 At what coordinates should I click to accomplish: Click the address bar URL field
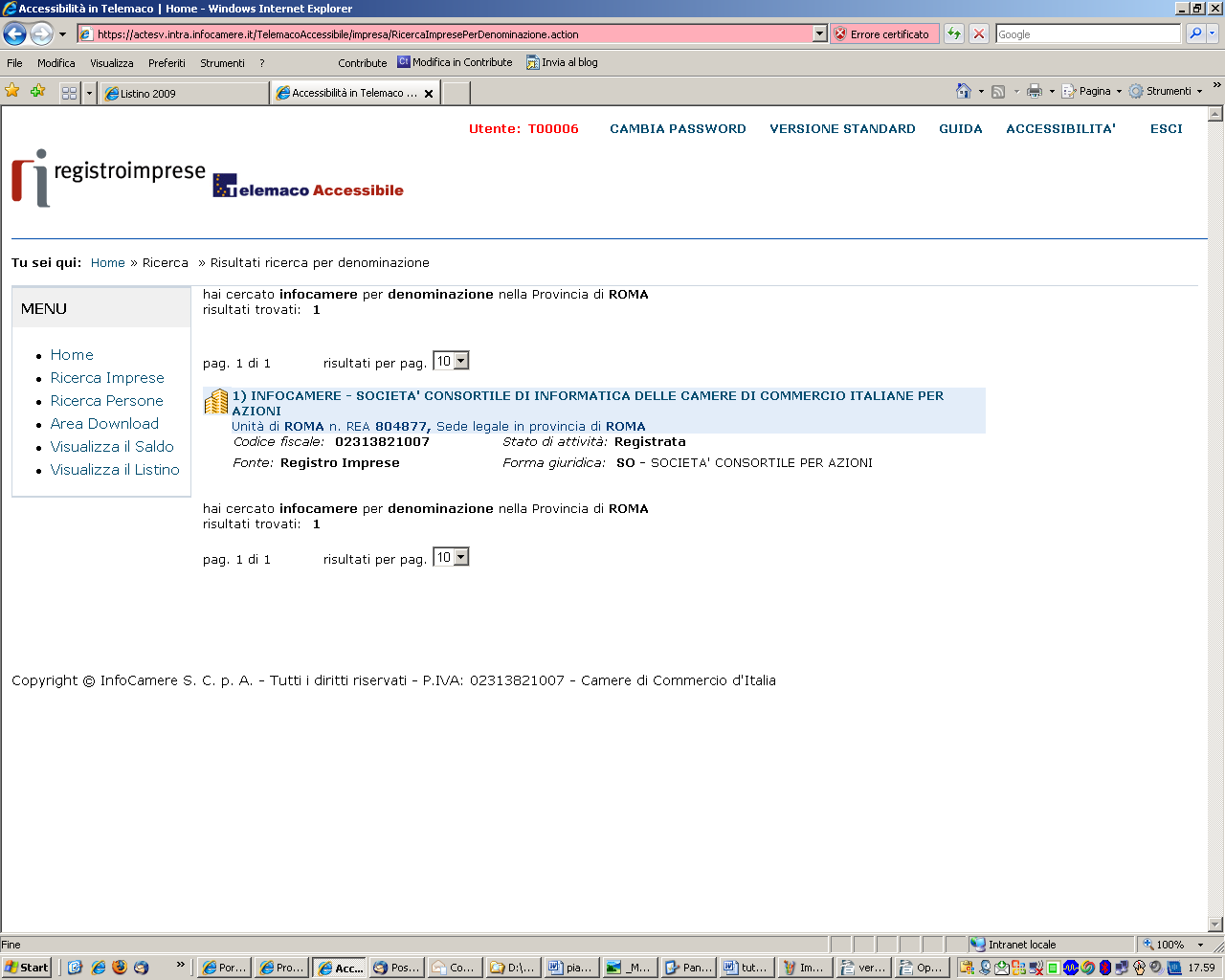tap(445, 34)
